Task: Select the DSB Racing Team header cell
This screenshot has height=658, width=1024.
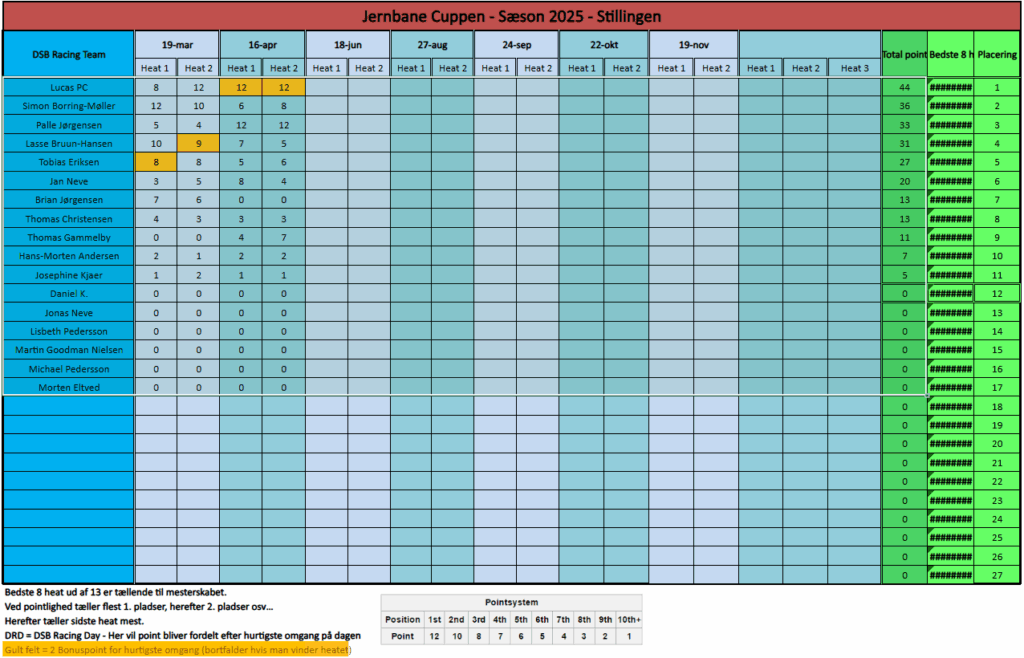Action: 68,54
